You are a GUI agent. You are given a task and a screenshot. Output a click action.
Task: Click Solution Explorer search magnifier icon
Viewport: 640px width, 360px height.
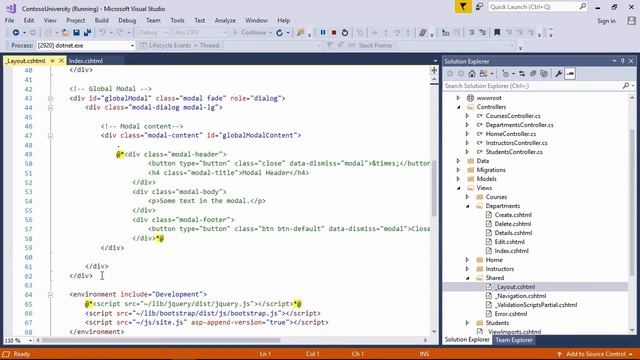(x=626, y=86)
